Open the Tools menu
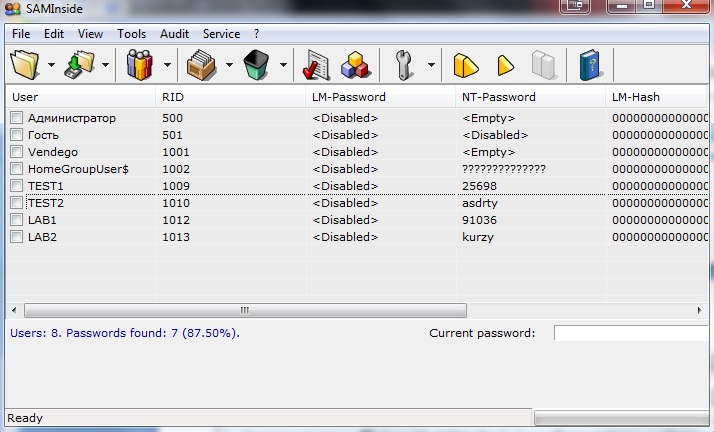The height and width of the screenshot is (432, 714). tap(131, 34)
